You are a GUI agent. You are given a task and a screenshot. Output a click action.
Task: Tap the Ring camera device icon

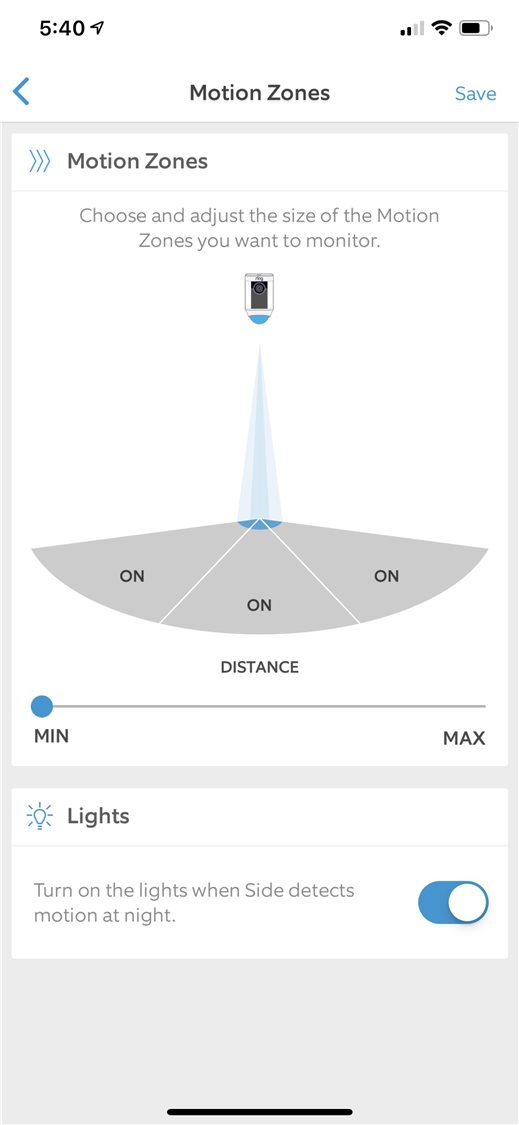point(259,298)
